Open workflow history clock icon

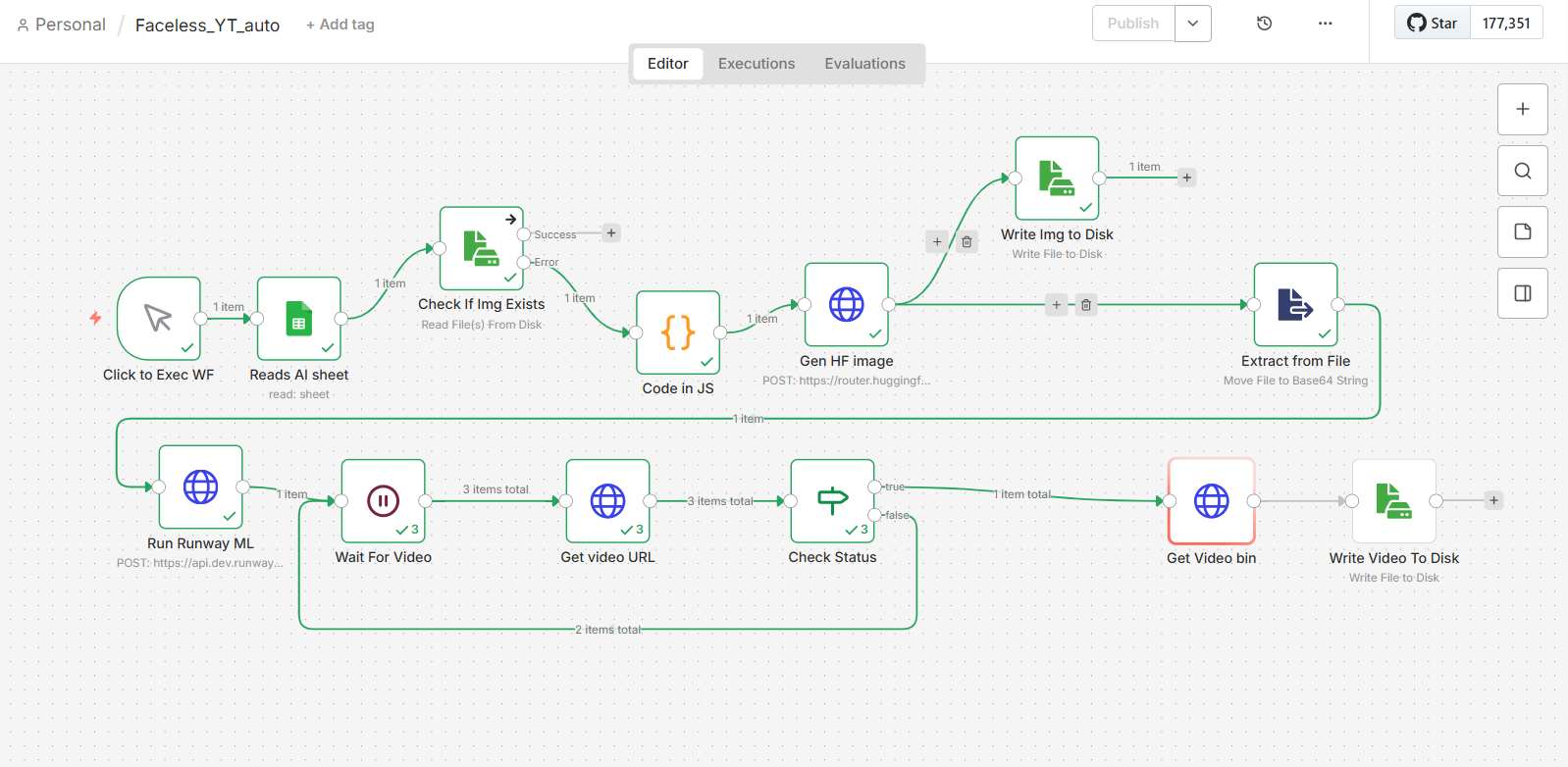1265,24
